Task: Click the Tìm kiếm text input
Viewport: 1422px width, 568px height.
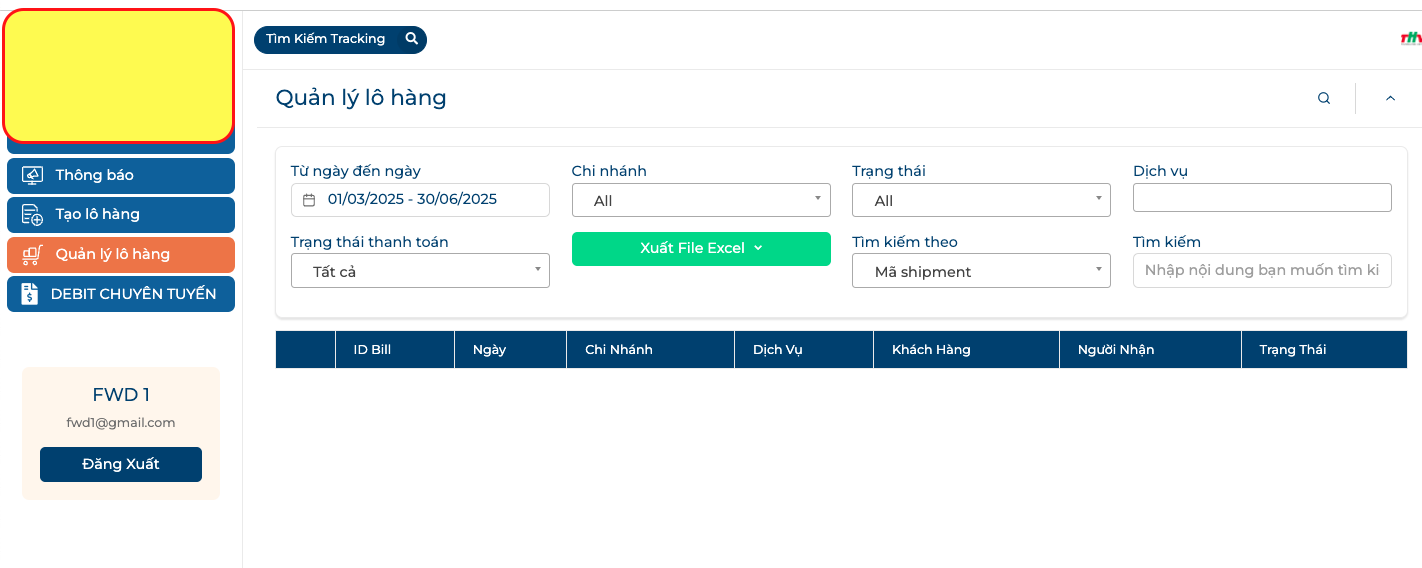Action: [1262, 270]
